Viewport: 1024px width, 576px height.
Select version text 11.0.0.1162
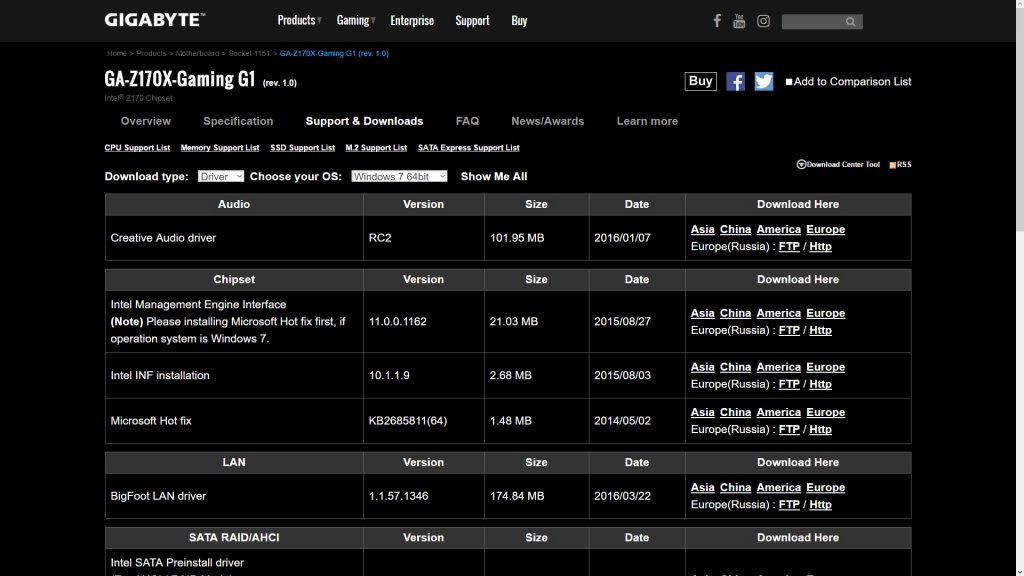click(x=397, y=321)
